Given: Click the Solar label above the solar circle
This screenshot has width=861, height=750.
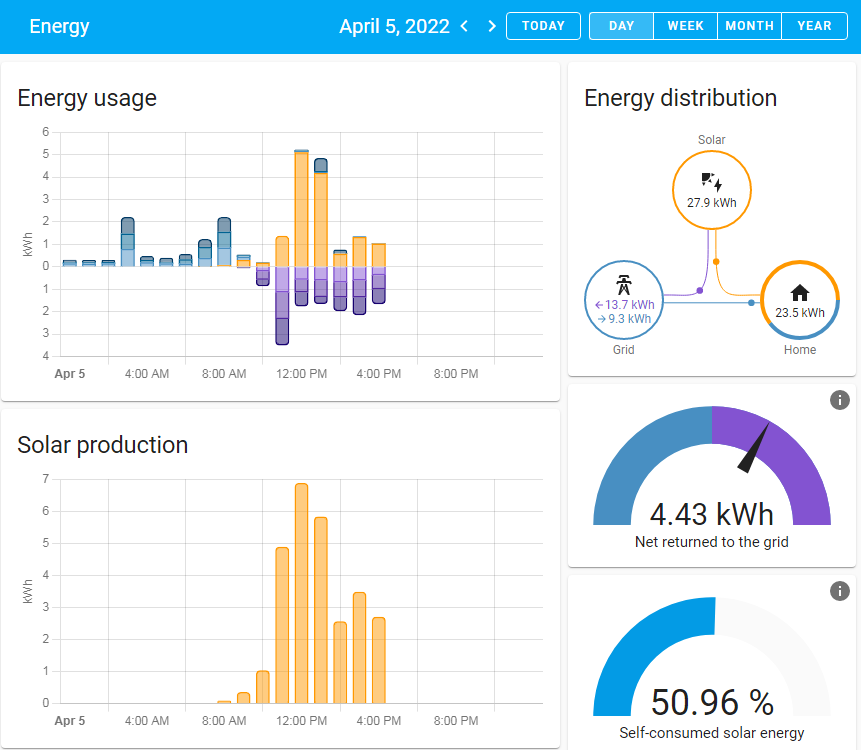Looking at the screenshot, I should click(712, 139).
